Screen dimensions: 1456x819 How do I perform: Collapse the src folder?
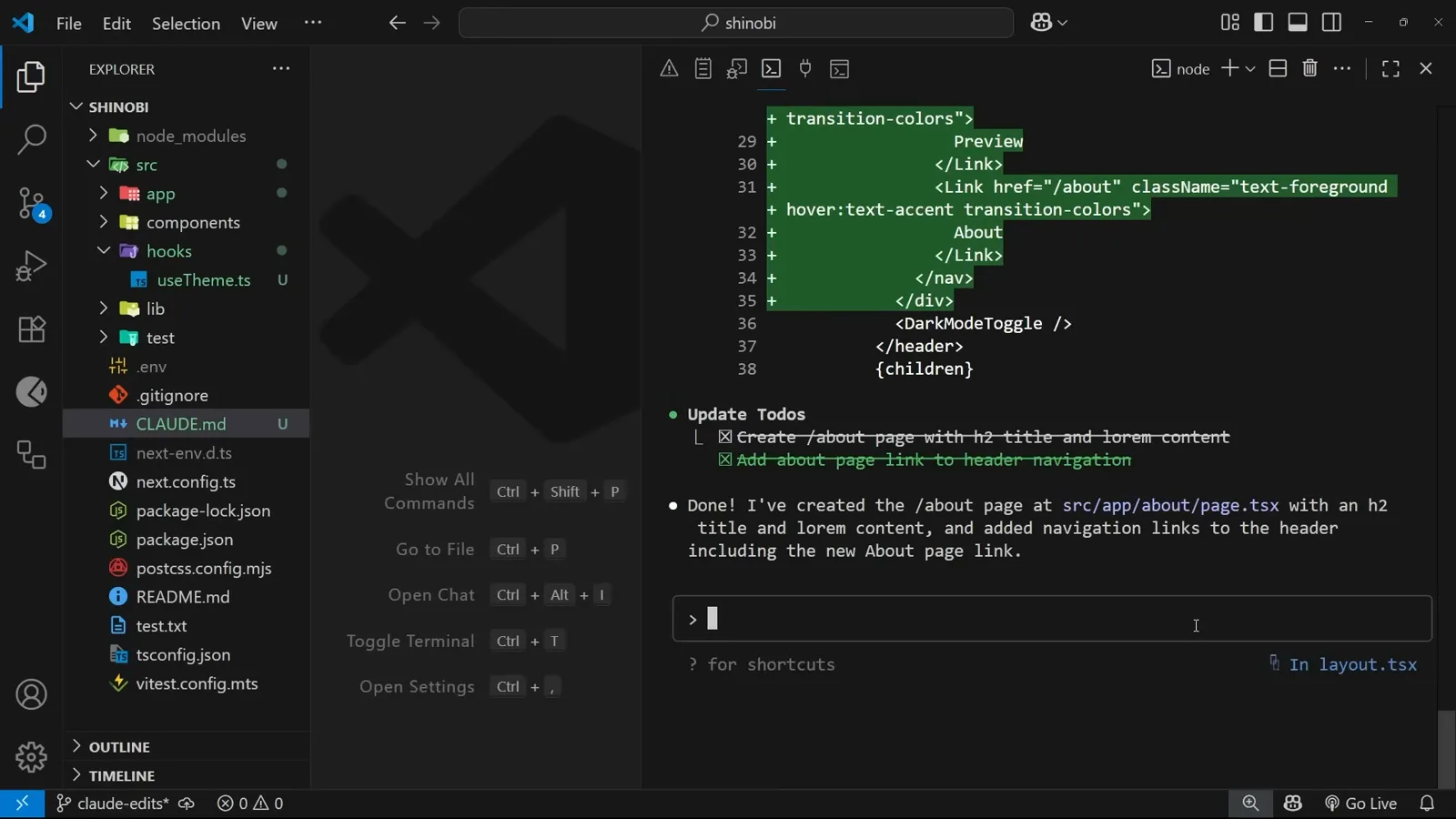[92, 165]
